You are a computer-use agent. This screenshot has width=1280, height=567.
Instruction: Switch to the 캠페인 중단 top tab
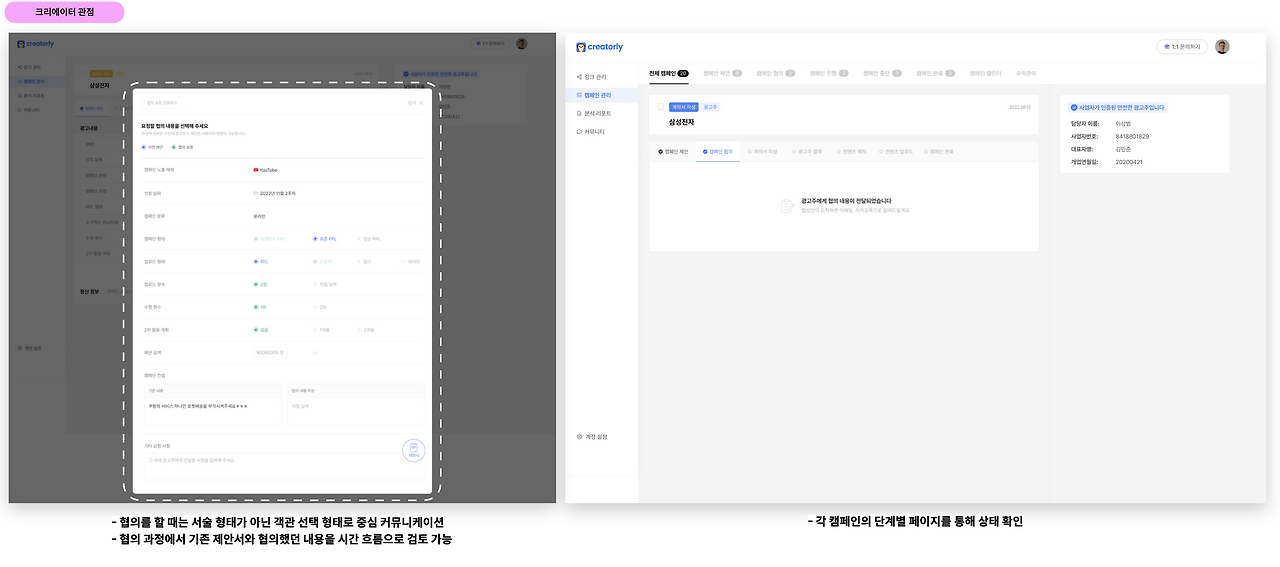coord(883,73)
